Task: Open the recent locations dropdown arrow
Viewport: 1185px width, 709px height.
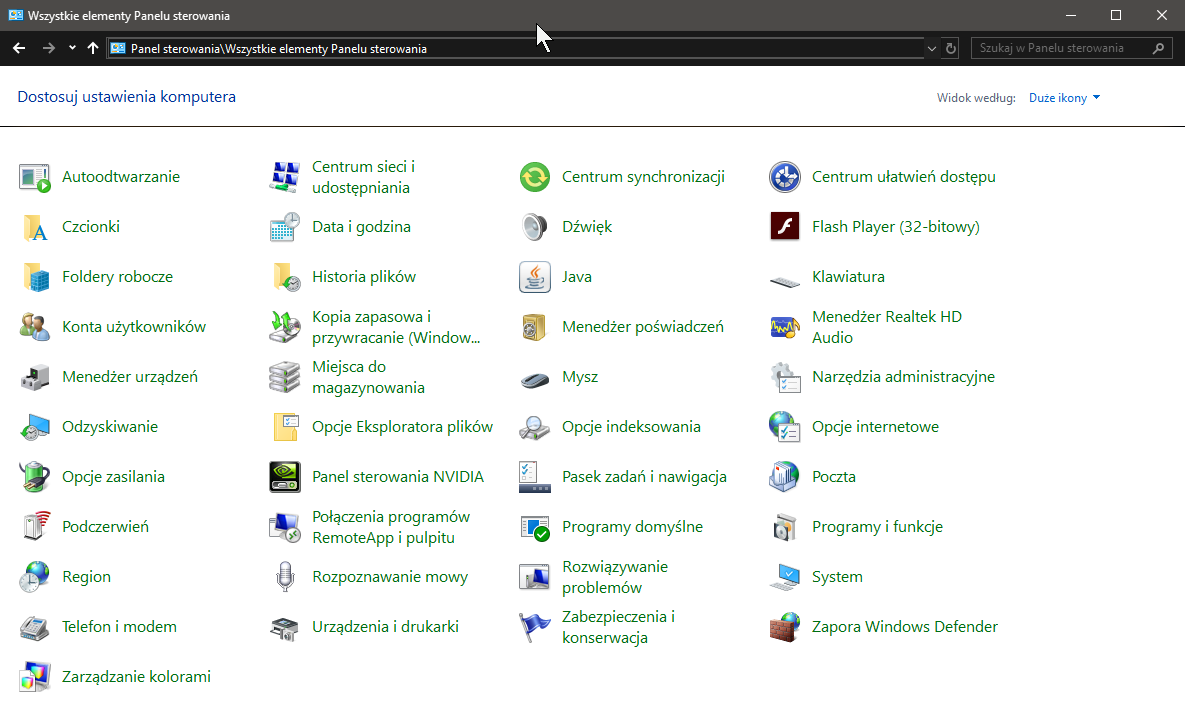Action: coord(72,48)
